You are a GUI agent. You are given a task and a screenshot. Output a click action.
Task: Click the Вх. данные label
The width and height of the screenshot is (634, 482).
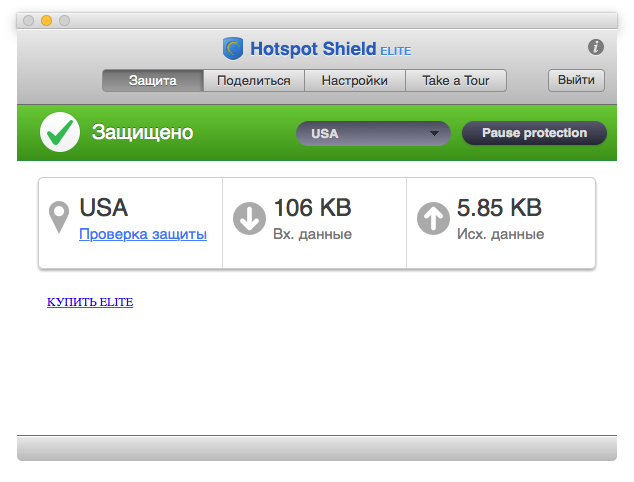click(313, 234)
